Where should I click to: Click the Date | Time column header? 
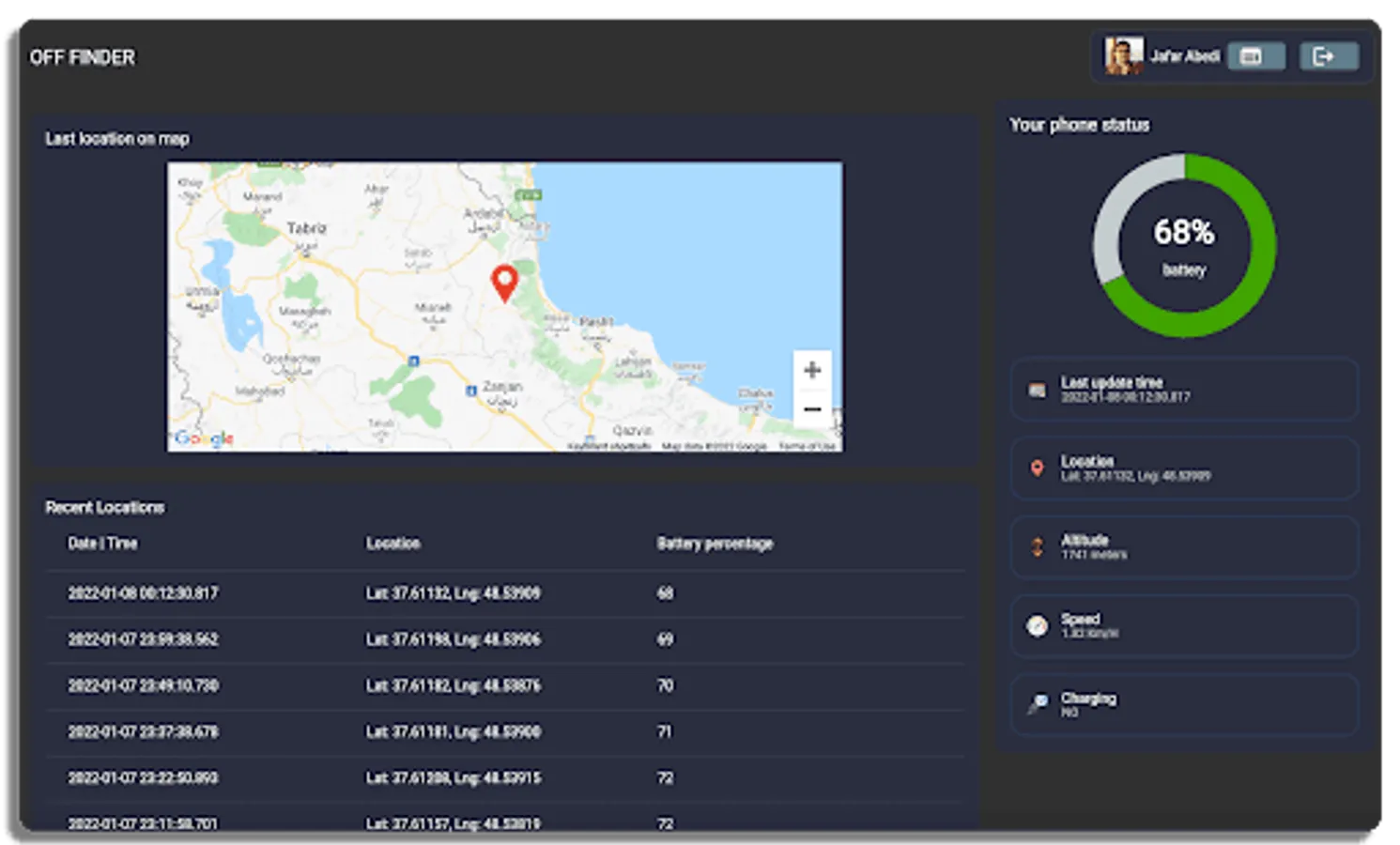102,544
